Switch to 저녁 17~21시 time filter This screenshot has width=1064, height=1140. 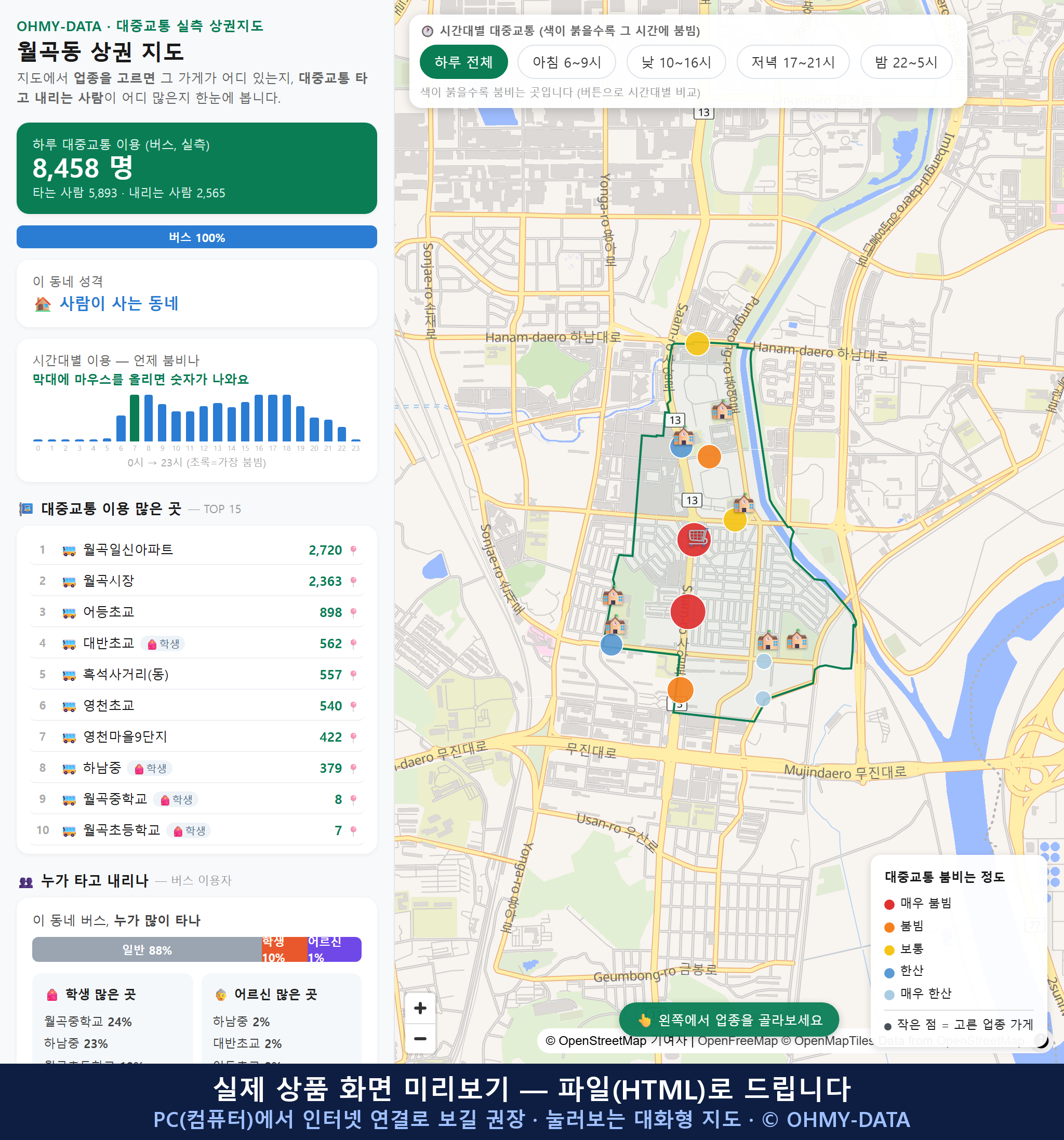point(792,62)
